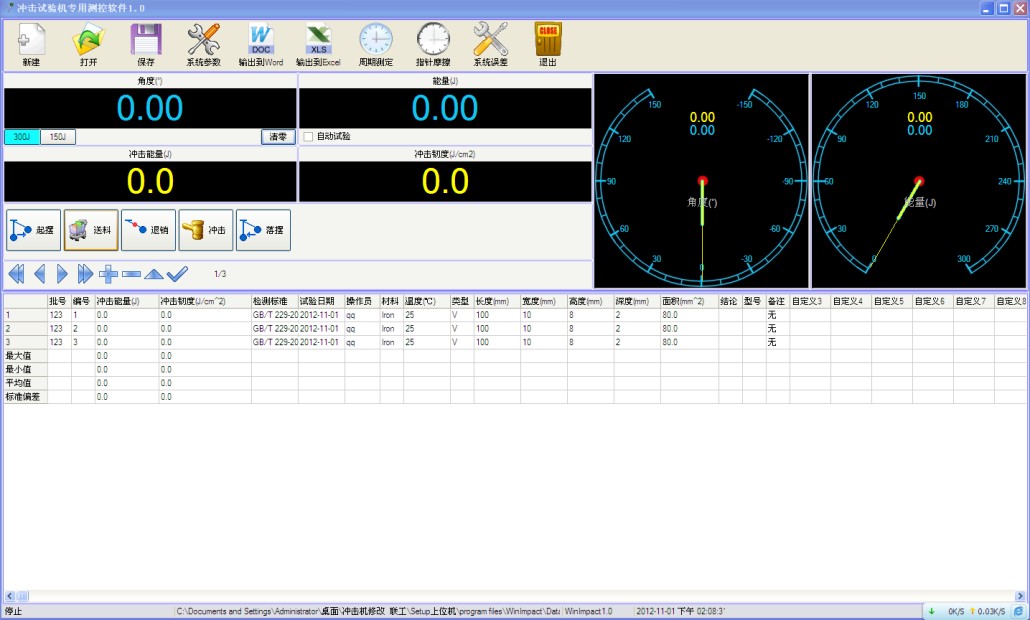Image resolution: width=1030 pixels, height=620 pixels.
Task: Go to next record arrow
Action: pyautogui.click(x=62, y=273)
